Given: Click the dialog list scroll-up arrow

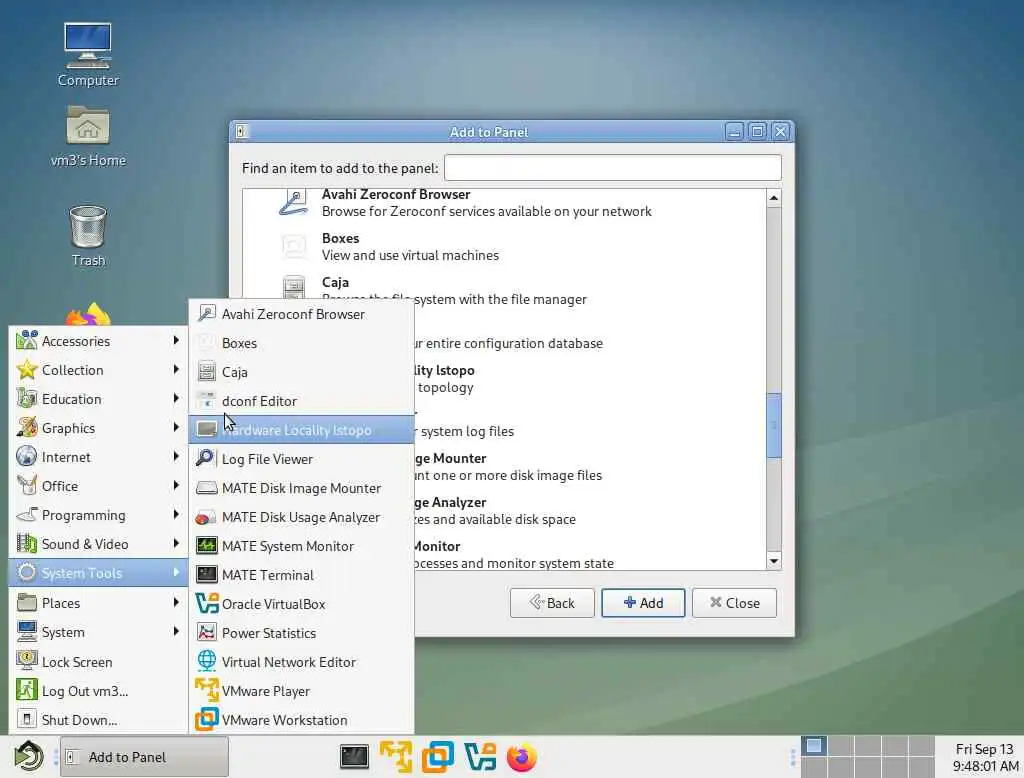Looking at the screenshot, I should coord(773,198).
